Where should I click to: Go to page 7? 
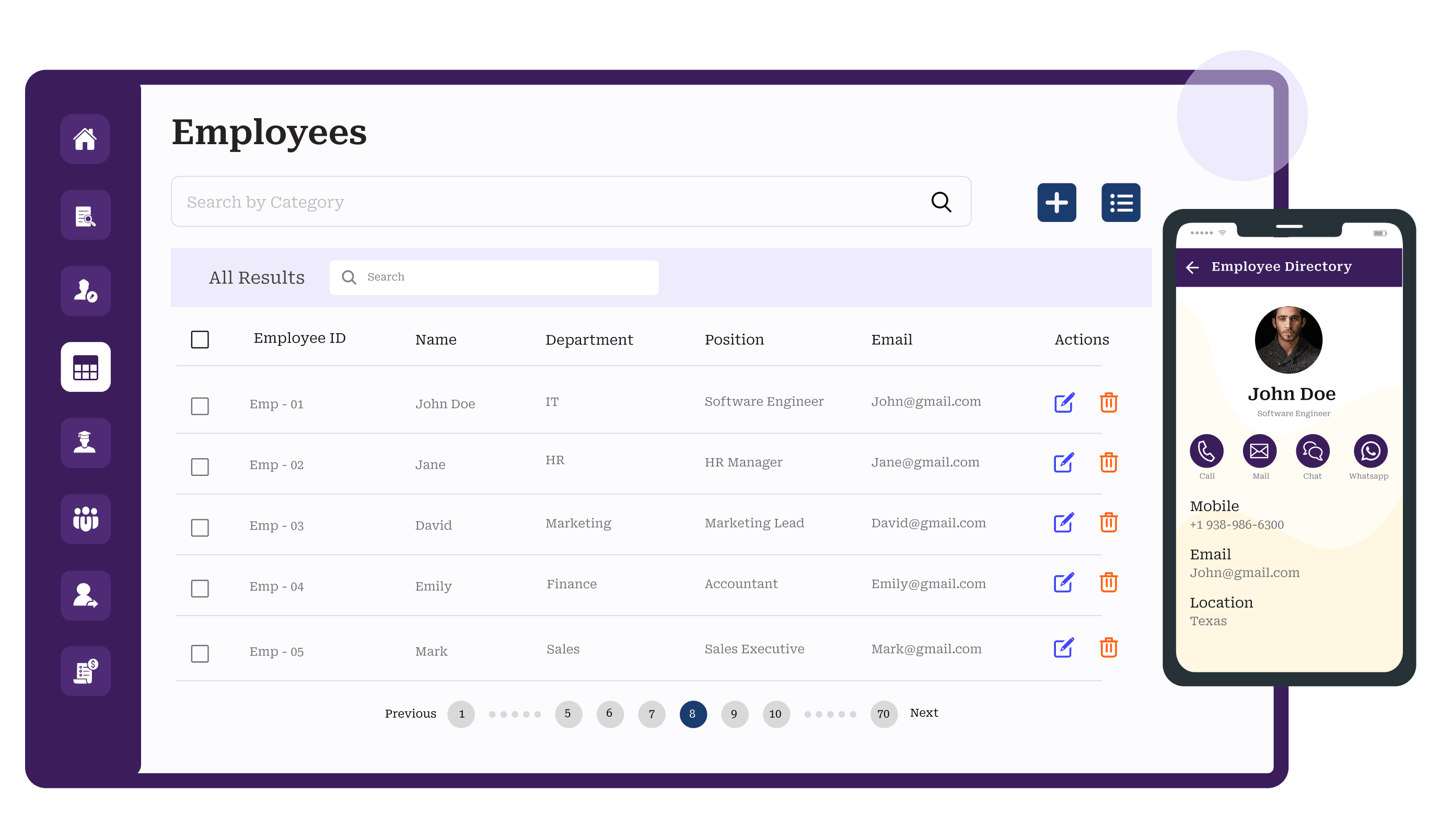coord(652,714)
